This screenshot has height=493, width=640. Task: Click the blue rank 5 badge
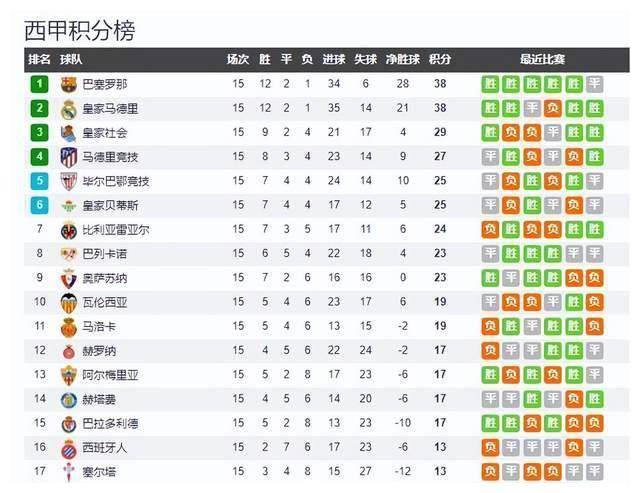click(x=39, y=181)
